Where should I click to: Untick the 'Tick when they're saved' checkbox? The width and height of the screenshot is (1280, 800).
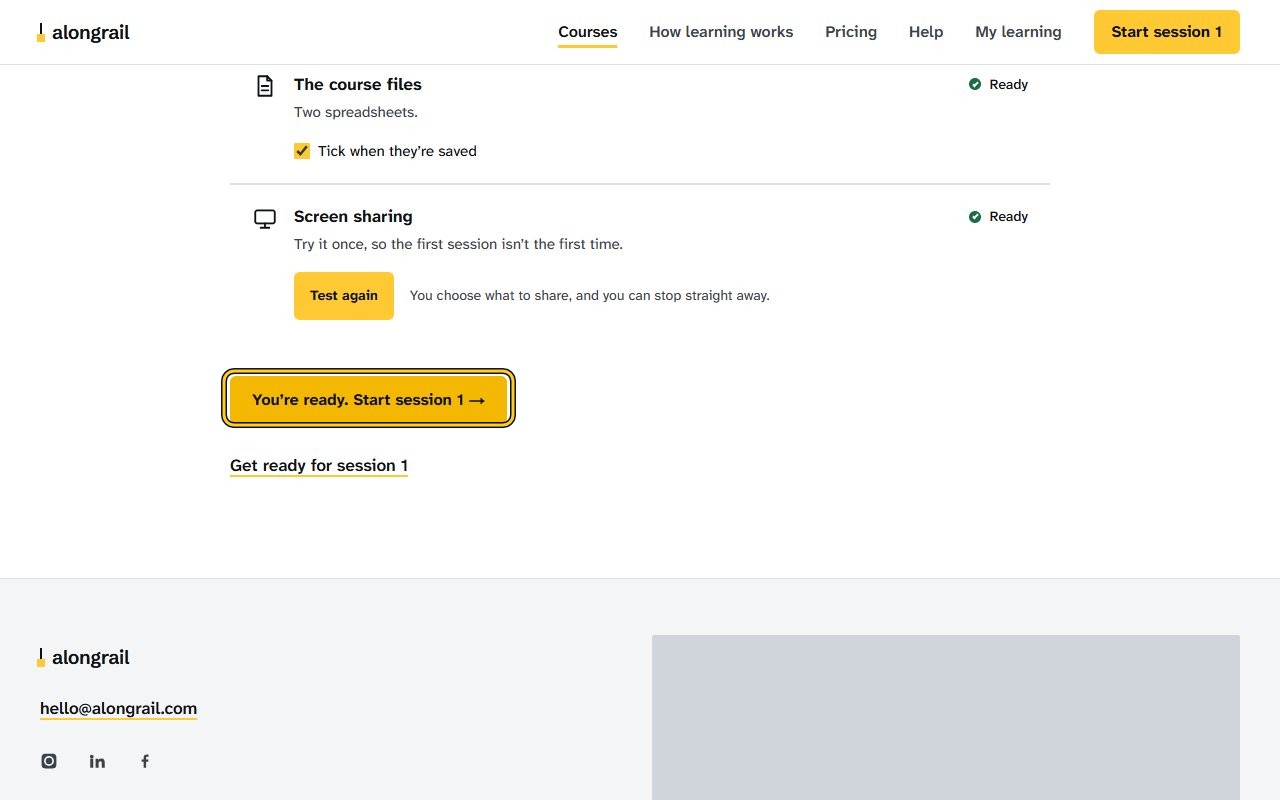click(x=302, y=151)
